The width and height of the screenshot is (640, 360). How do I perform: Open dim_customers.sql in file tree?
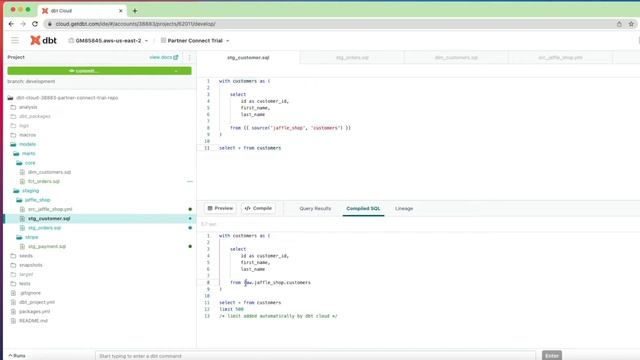click(49, 172)
